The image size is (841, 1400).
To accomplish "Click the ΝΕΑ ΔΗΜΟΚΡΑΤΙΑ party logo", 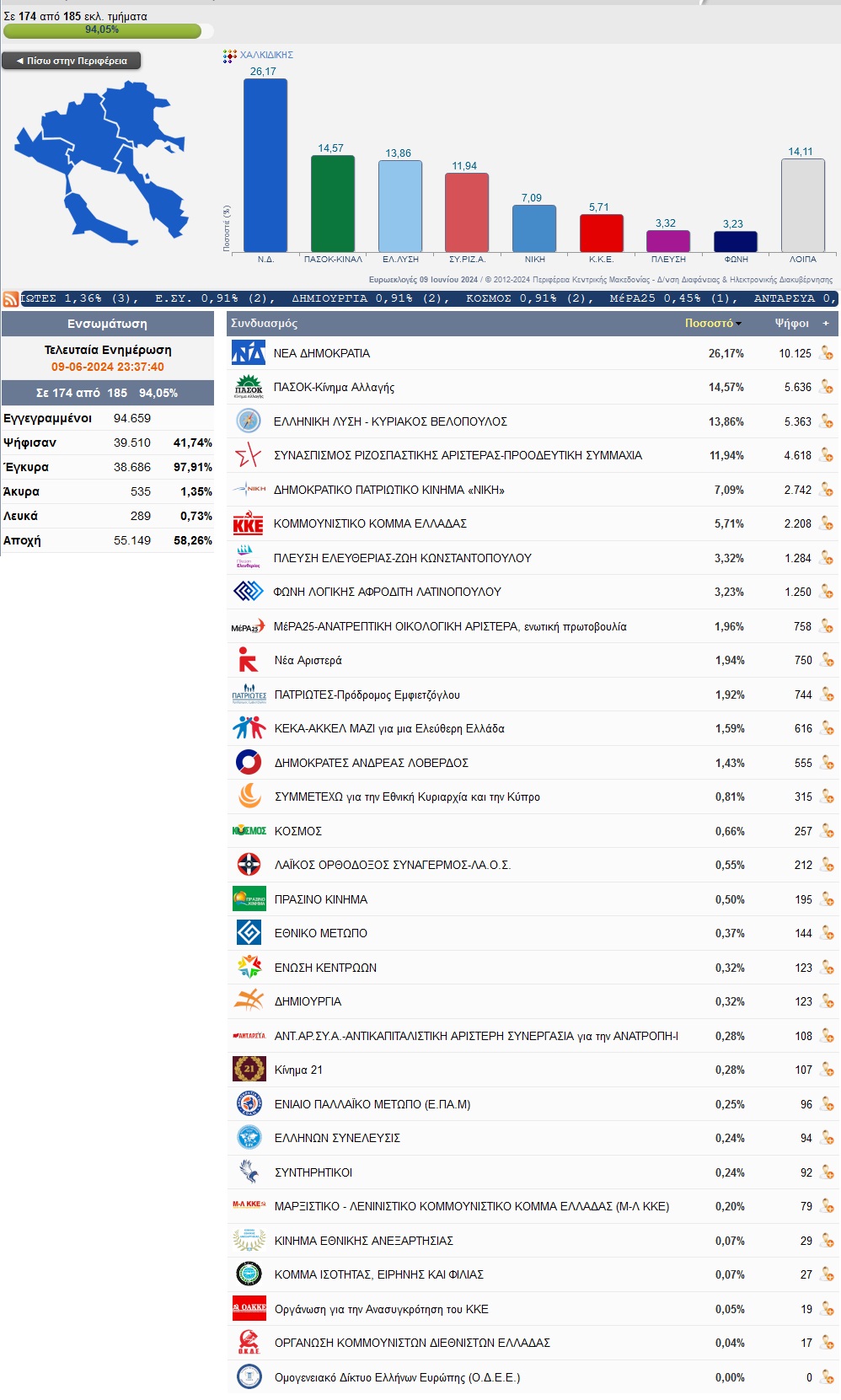I will pyautogui.click(x=249, y=353).
